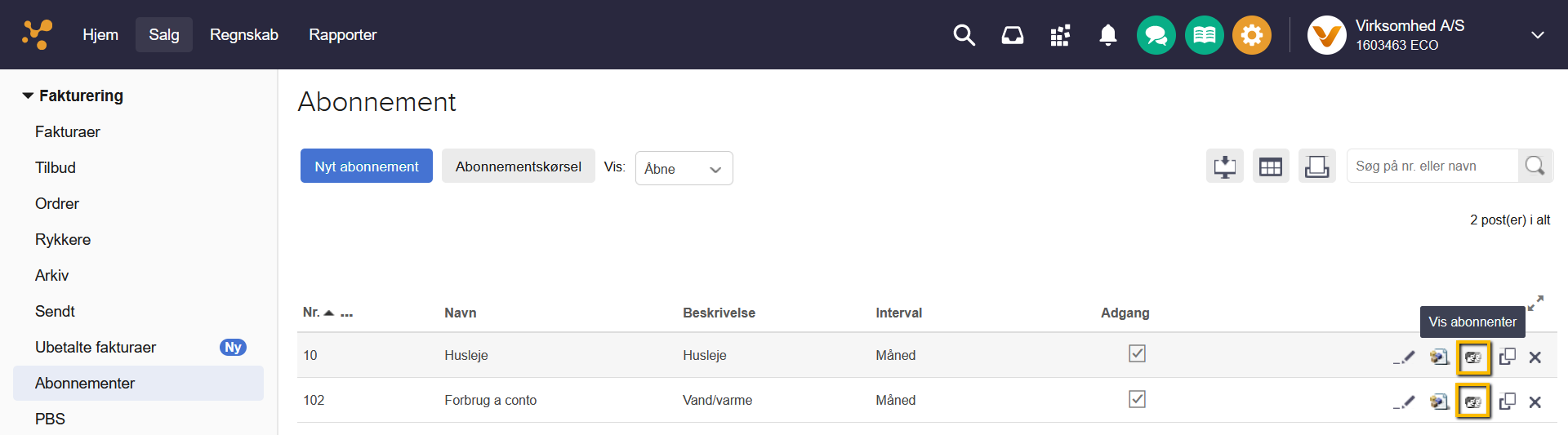Open the green chat bubbles icon
The height and width of the screenshot is (435, 1568).
[1156, 35]
